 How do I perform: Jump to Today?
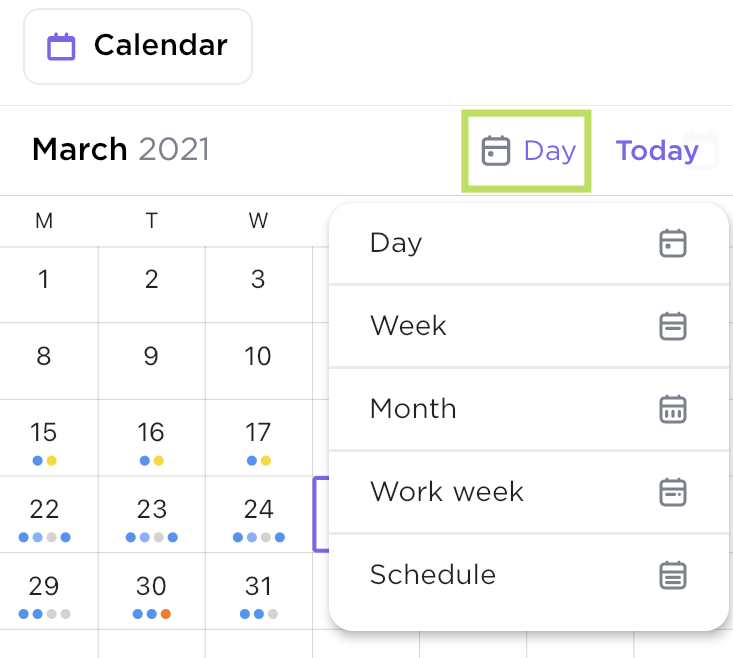pyautogui.click(x=656, y=151)
